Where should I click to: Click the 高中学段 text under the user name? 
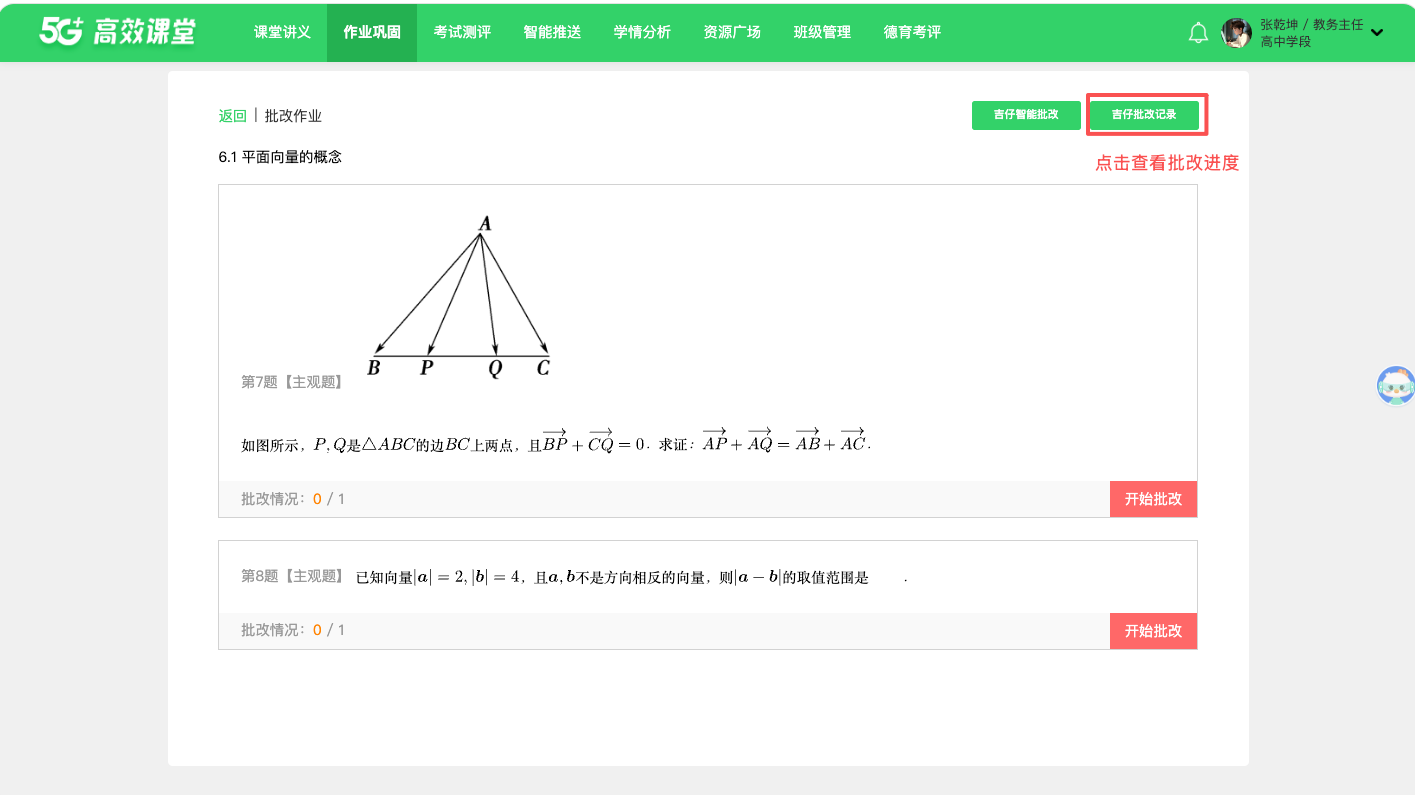[x=1285, y=42]
